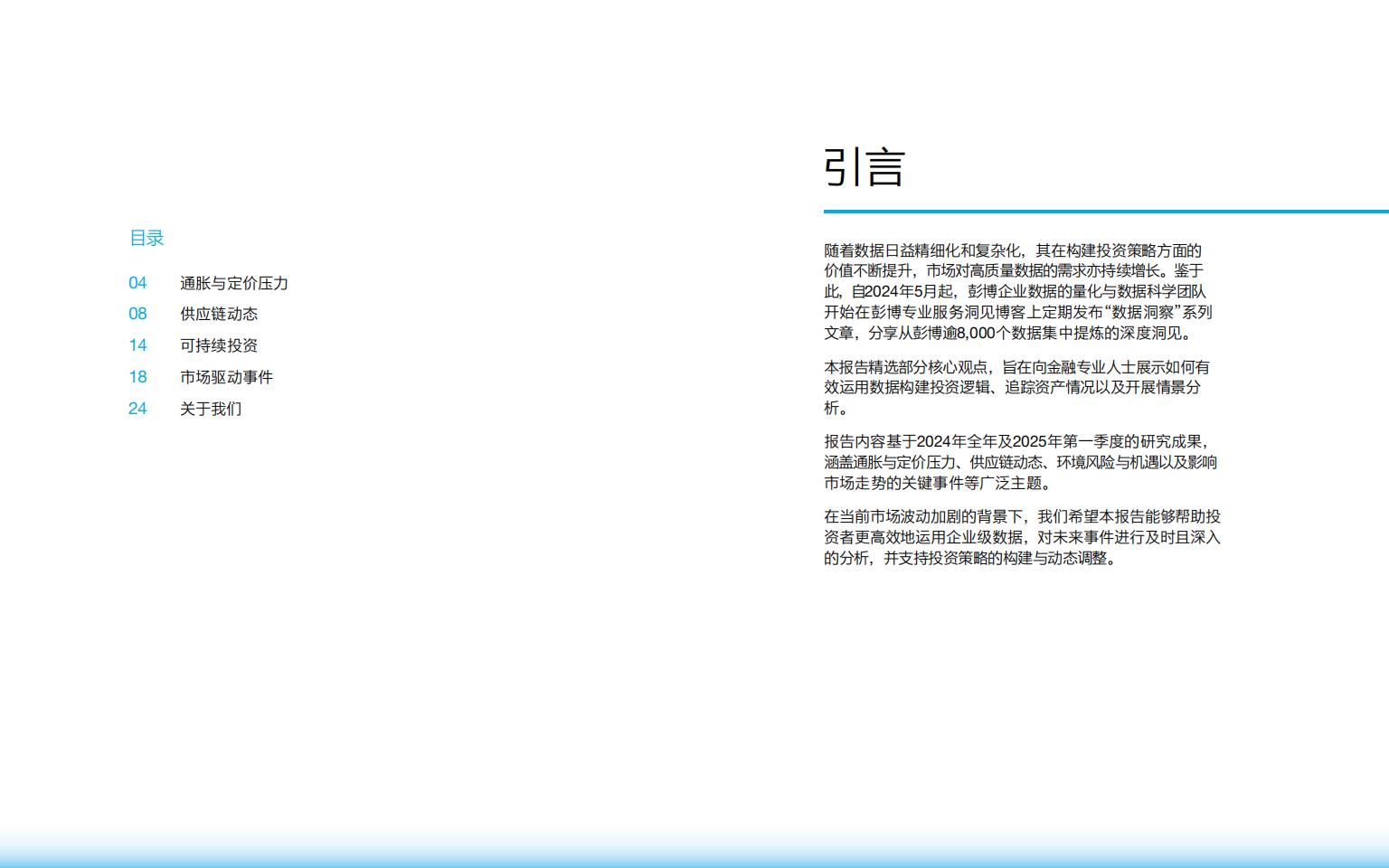
Task: Click the paragraph starting 随着数据日益精细化
Action: (1018, 291)
